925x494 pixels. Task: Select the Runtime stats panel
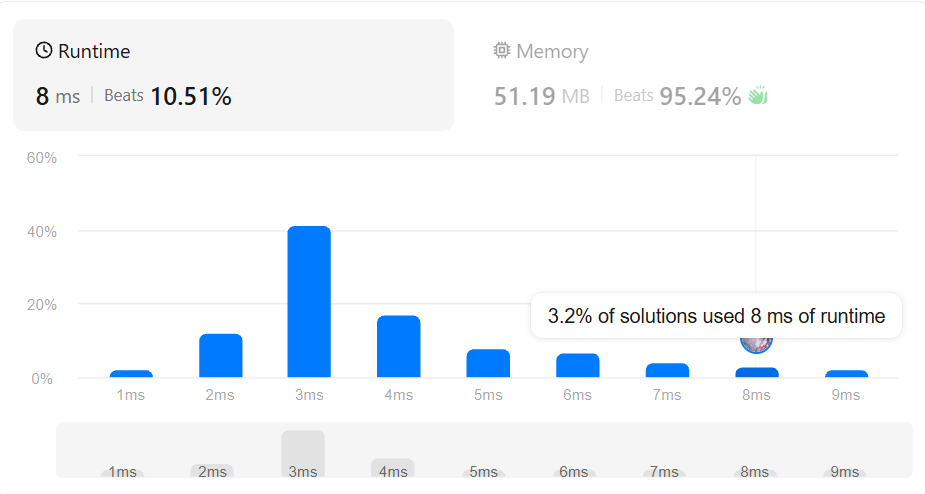pyautogui.click(x=234, y=75)
